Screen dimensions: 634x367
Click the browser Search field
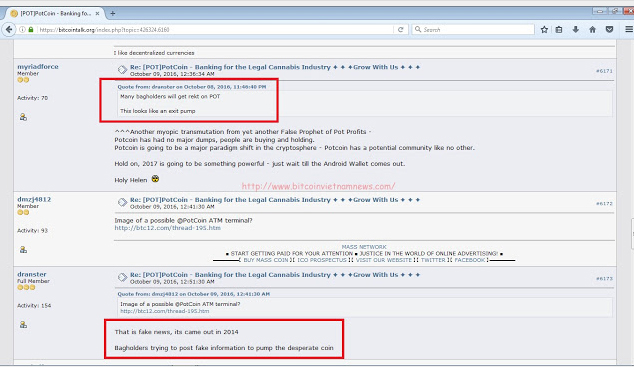click(473, 30)
